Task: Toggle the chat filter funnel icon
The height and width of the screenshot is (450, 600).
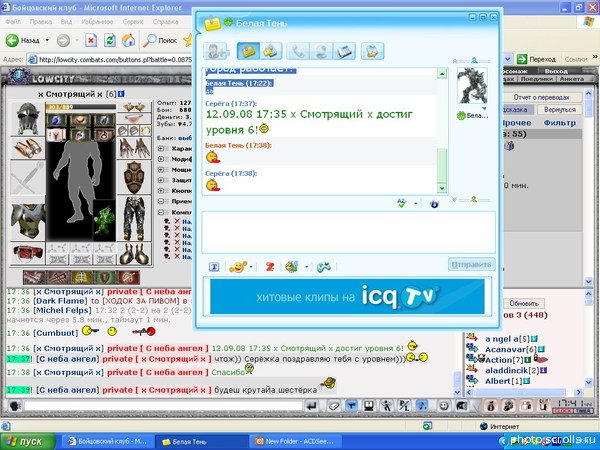Action: (351, 406)
